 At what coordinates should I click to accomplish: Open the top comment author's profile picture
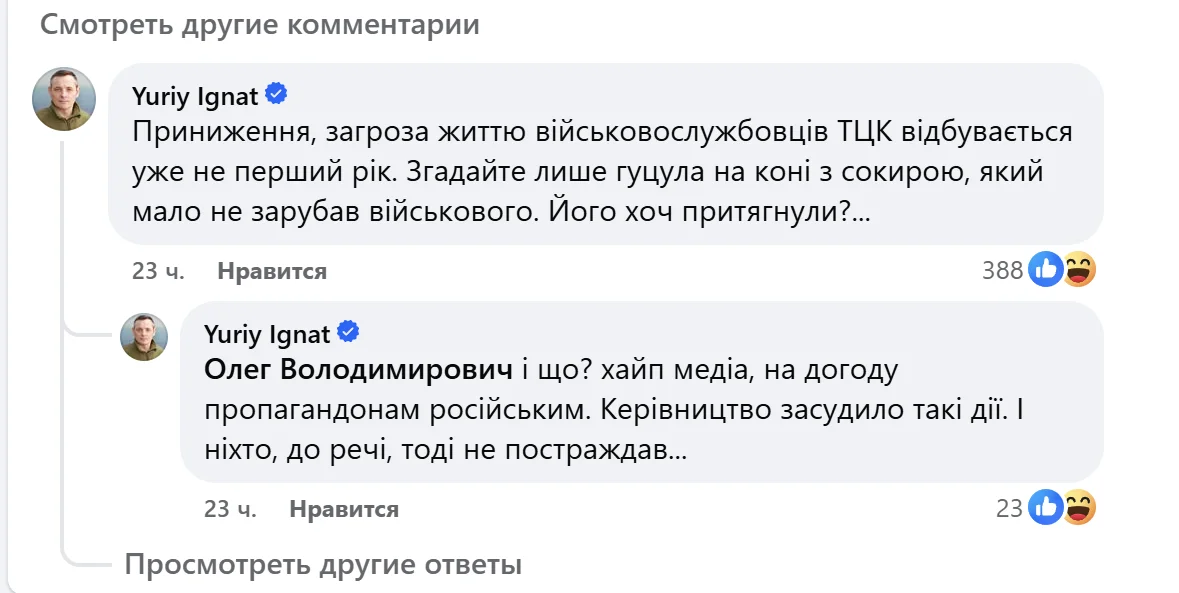[65, 99]
